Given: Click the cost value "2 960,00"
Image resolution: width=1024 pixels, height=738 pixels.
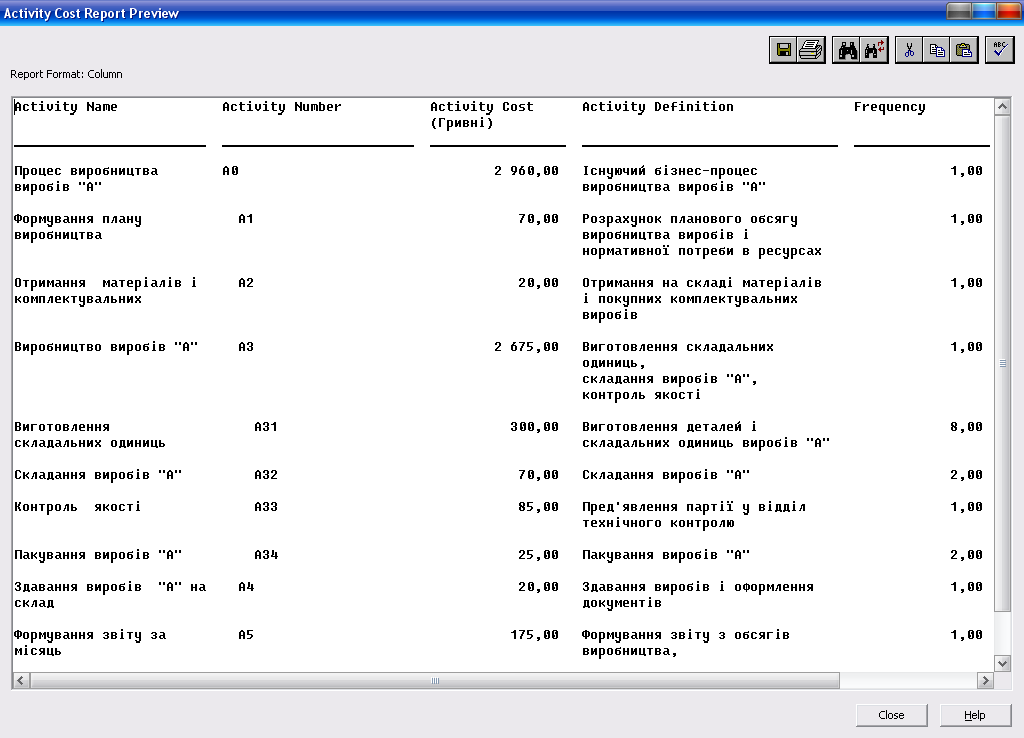Looking at the screenshot, I should coord(526,171).
